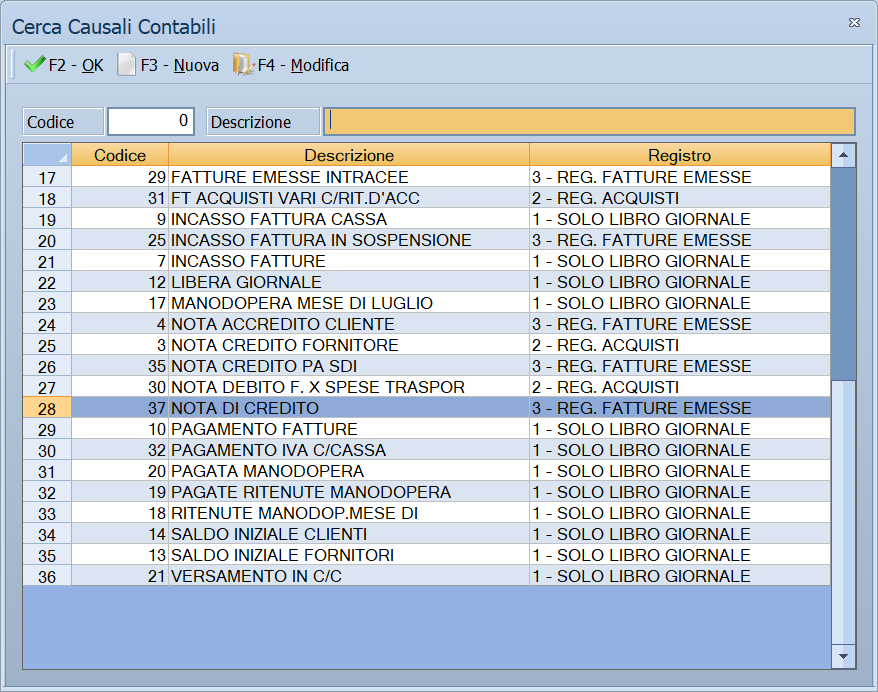The width and height of the screenshot is (878, 692).
Task: Click the green checkmark OK icon
Action: coord(34,64)
